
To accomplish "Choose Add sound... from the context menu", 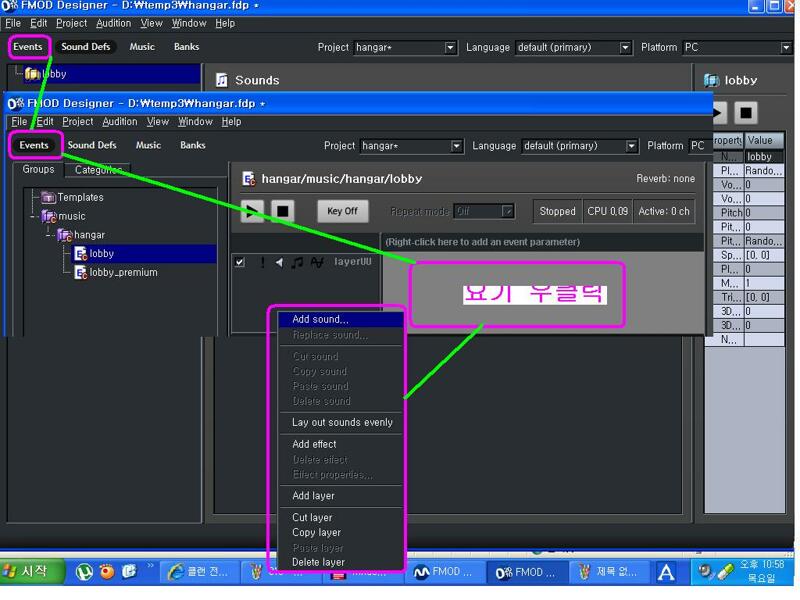I will (x=341, y=319).
